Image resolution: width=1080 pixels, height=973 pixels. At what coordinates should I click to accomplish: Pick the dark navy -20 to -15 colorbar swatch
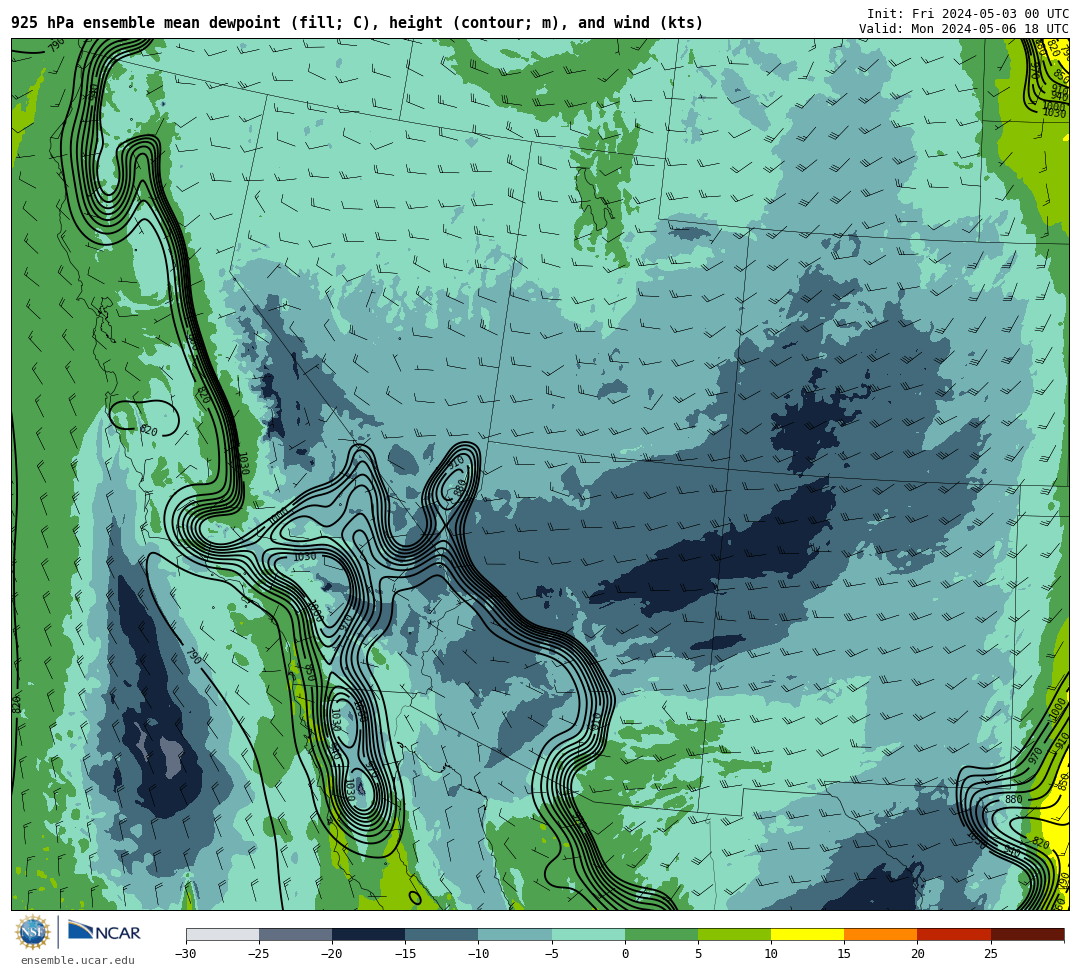(368, 934)
